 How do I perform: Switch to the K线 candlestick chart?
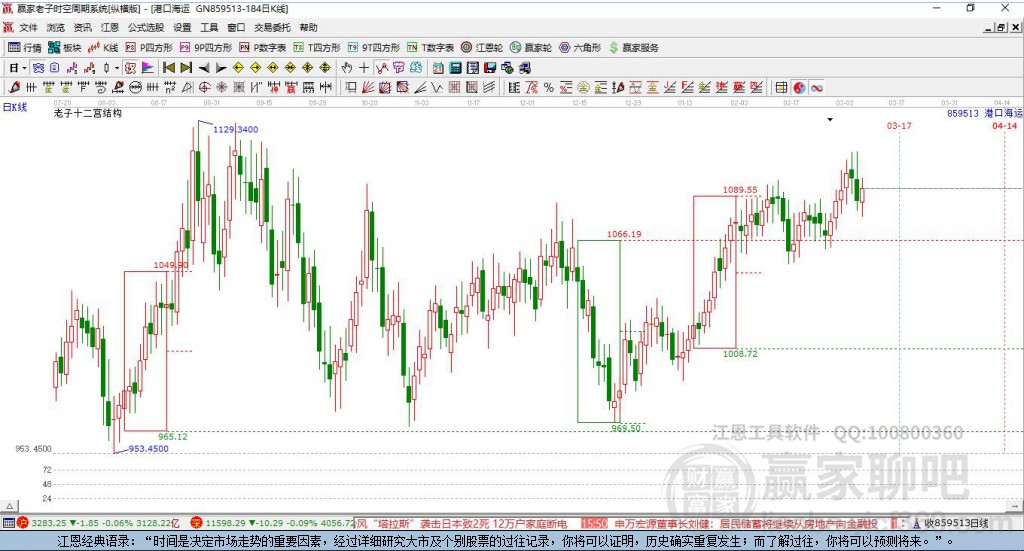(x=103, y=48)
